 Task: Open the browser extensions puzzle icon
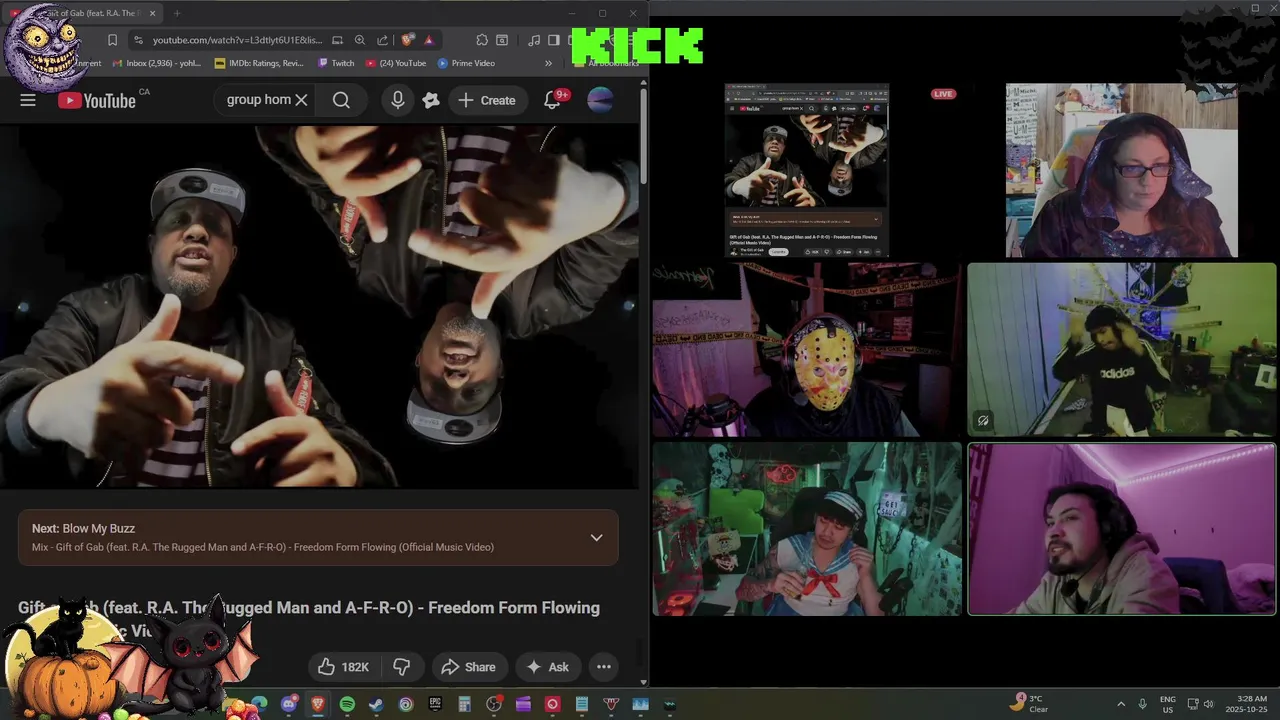pyautogui.click(x=482, y=40)
